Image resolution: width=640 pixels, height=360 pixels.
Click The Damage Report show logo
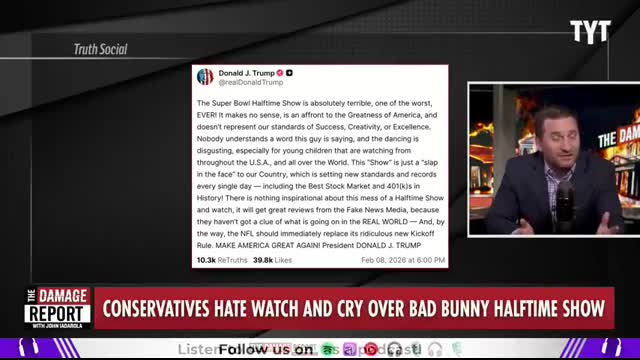pos(58,308)
